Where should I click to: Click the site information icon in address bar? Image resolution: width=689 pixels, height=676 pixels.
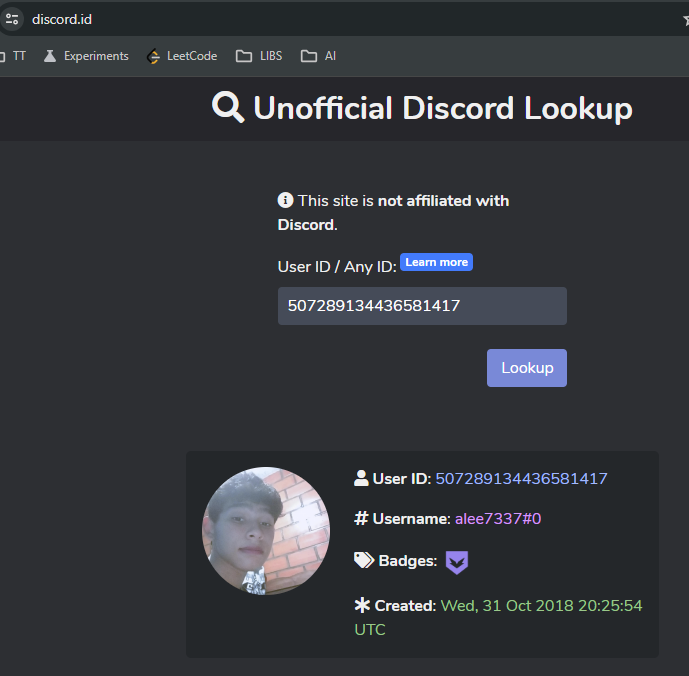(x=12, y=19)
